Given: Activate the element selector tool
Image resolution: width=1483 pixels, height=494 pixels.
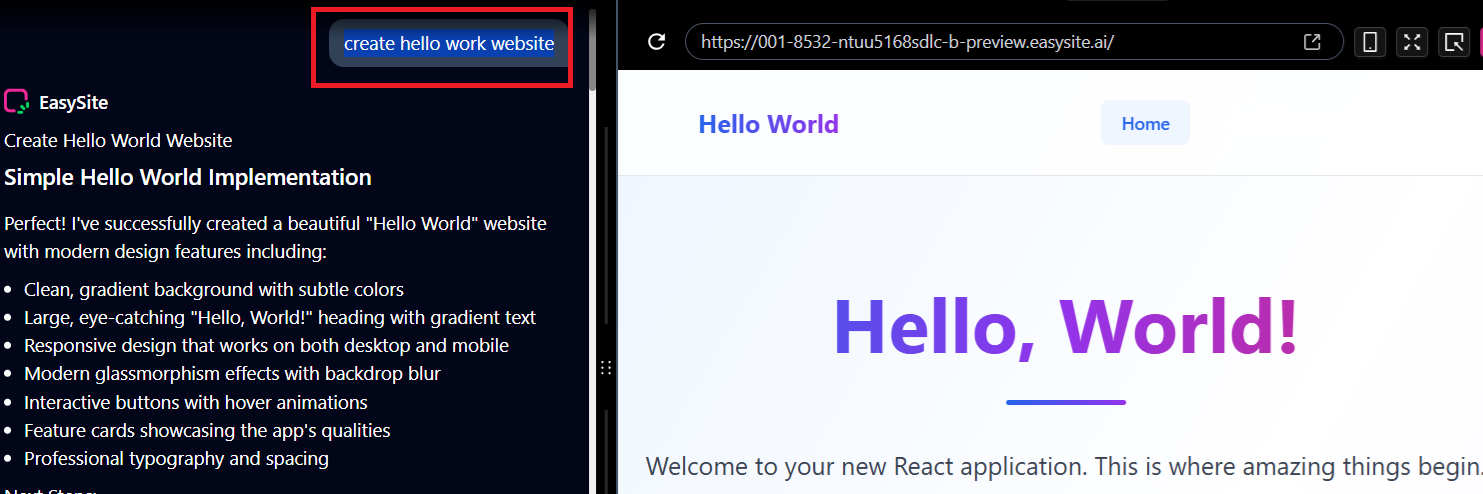Looking at the screenshot, I should tap(1451, 42).
